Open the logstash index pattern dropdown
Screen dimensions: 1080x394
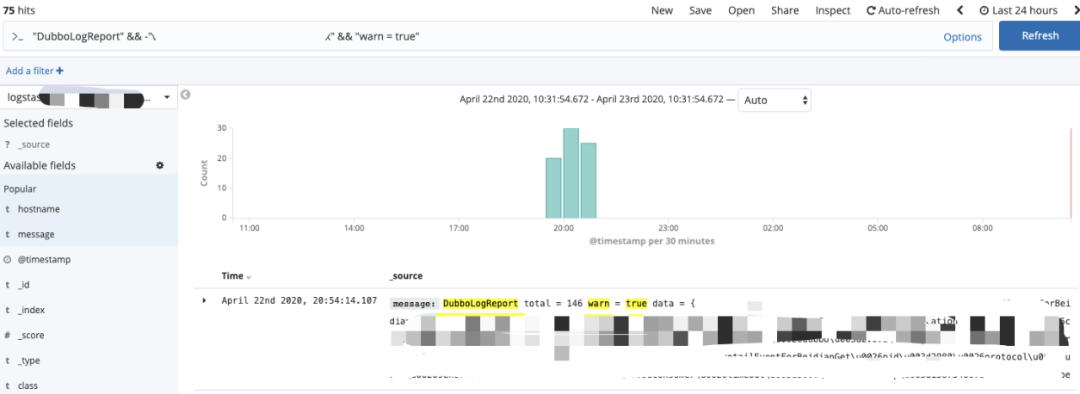pyautogui.click(x=89, y=98)
